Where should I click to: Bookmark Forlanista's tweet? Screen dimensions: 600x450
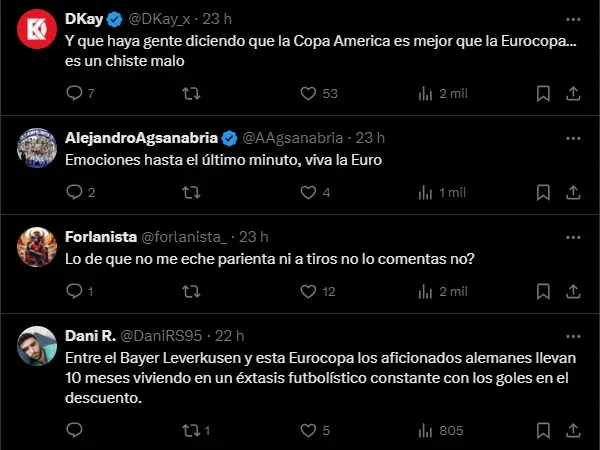pyautogui.click(x=543, y=291)
